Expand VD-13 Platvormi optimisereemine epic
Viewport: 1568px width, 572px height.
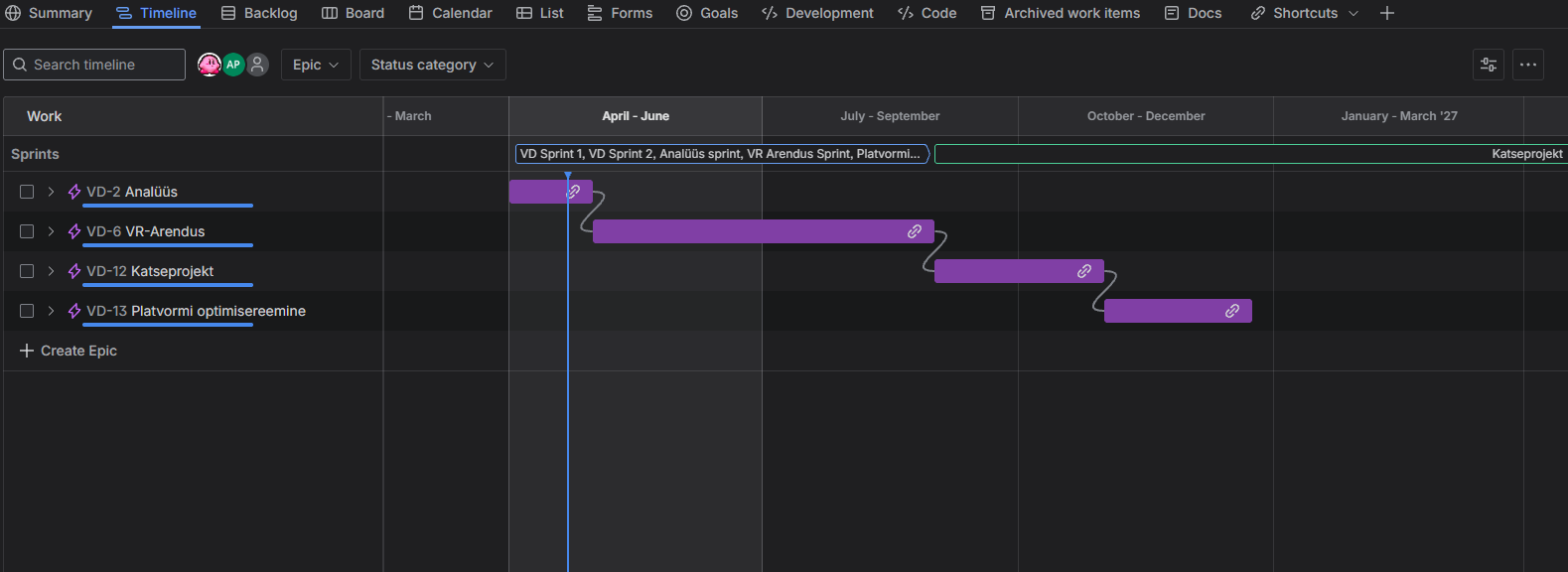[51, 311]
